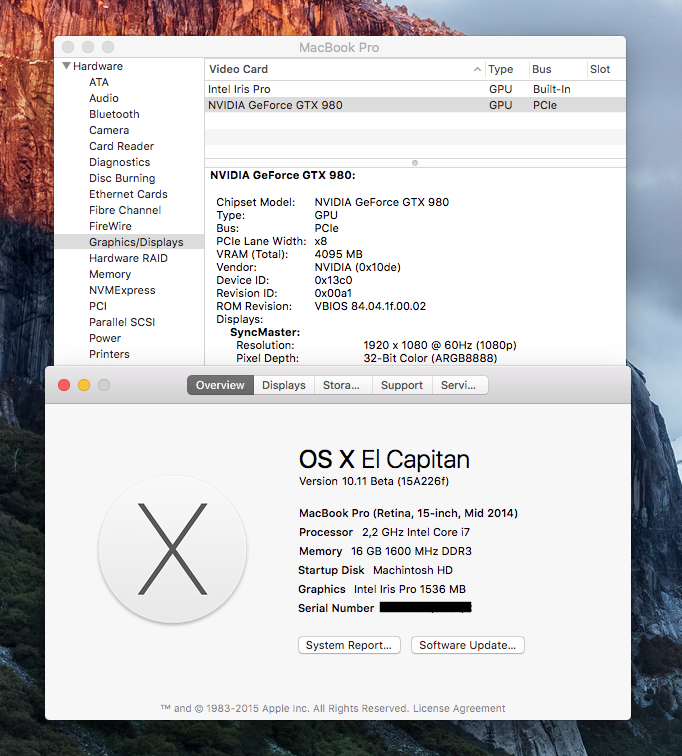The image size is (682, 756).
Task: Open Hardware RAID in the sidebar
Action: pos(128,258)
